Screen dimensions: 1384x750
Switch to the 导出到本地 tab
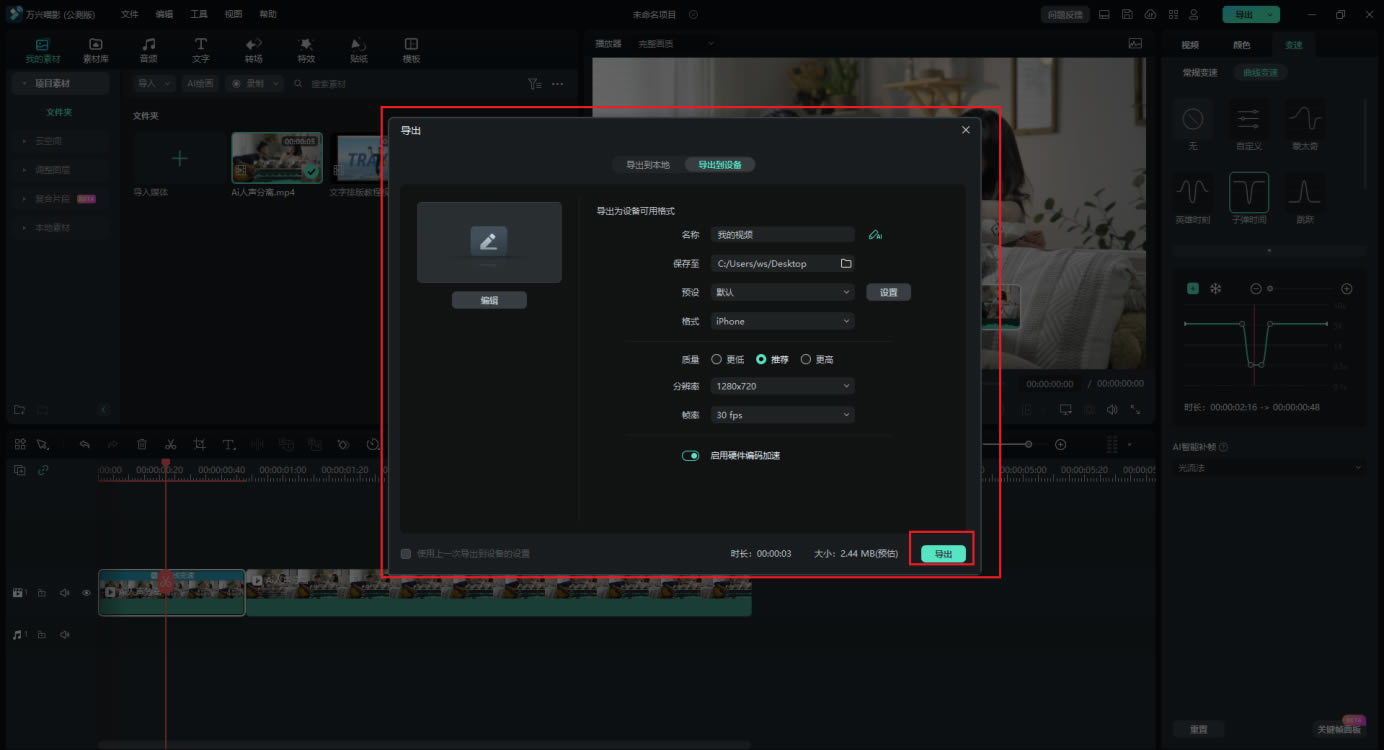(648, 165)
